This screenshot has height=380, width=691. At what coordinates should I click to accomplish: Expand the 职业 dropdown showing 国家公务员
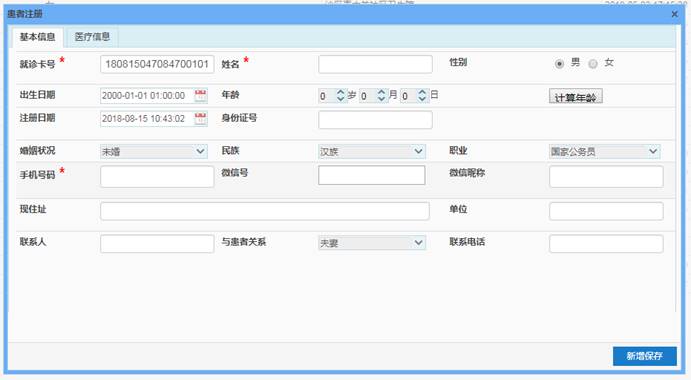[x=605, y=151]
